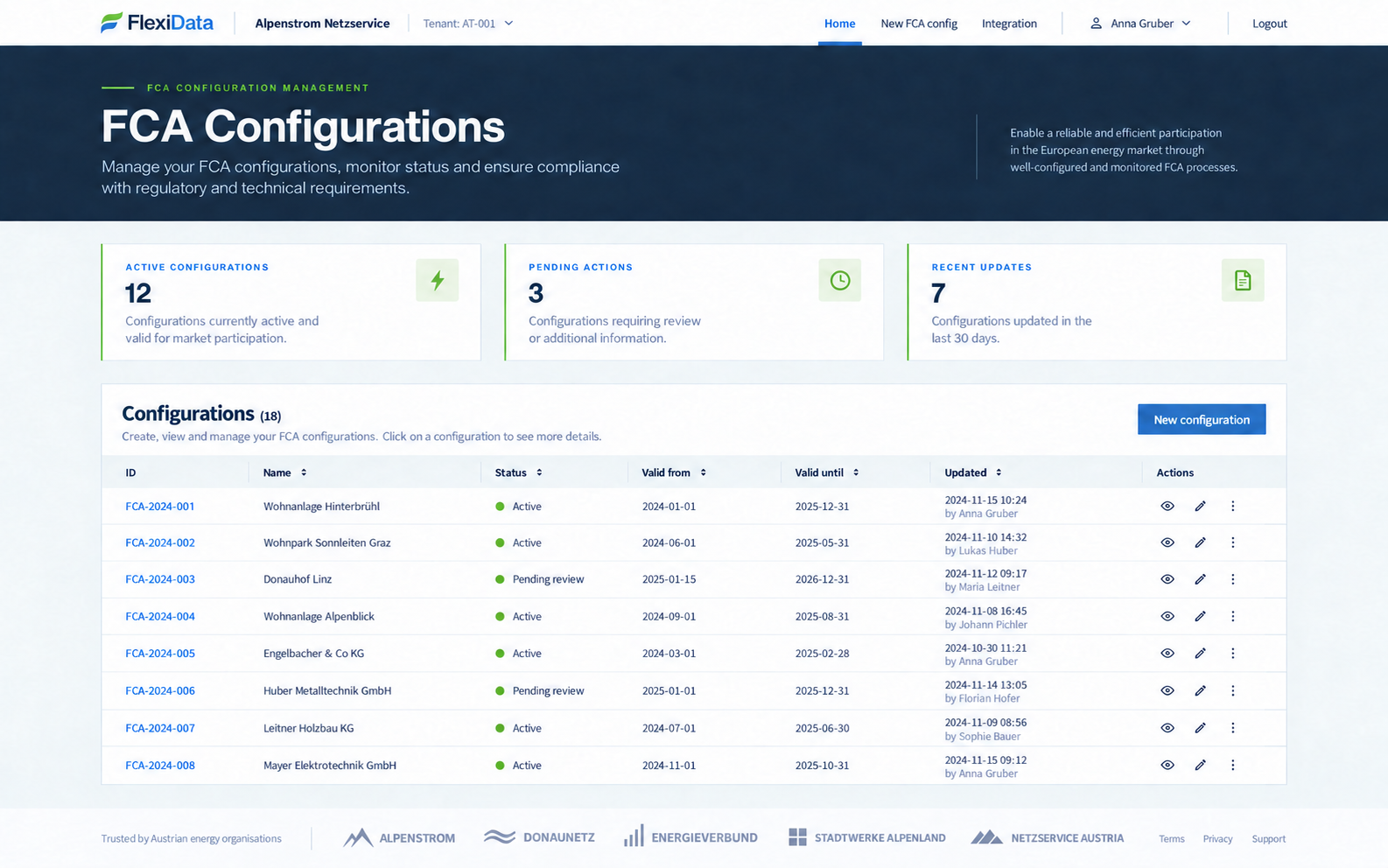Open New FCA config page

[919, 24]
